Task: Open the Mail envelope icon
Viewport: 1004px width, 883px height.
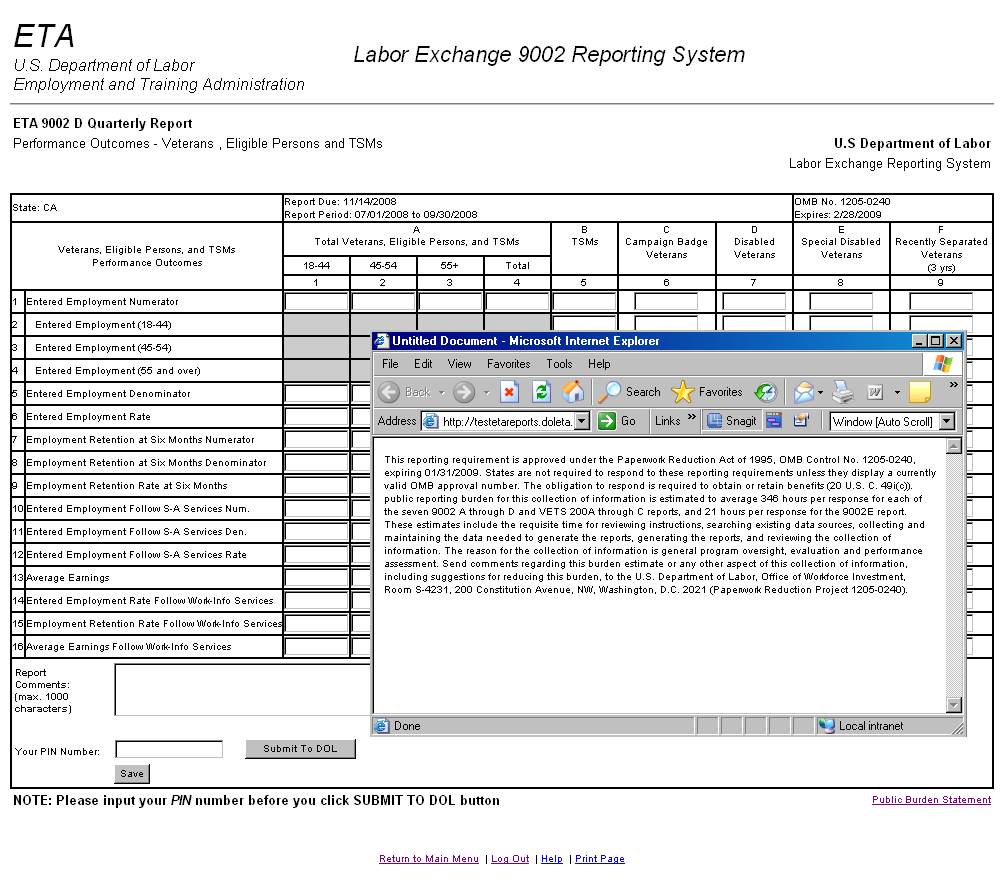Action: 804,392
